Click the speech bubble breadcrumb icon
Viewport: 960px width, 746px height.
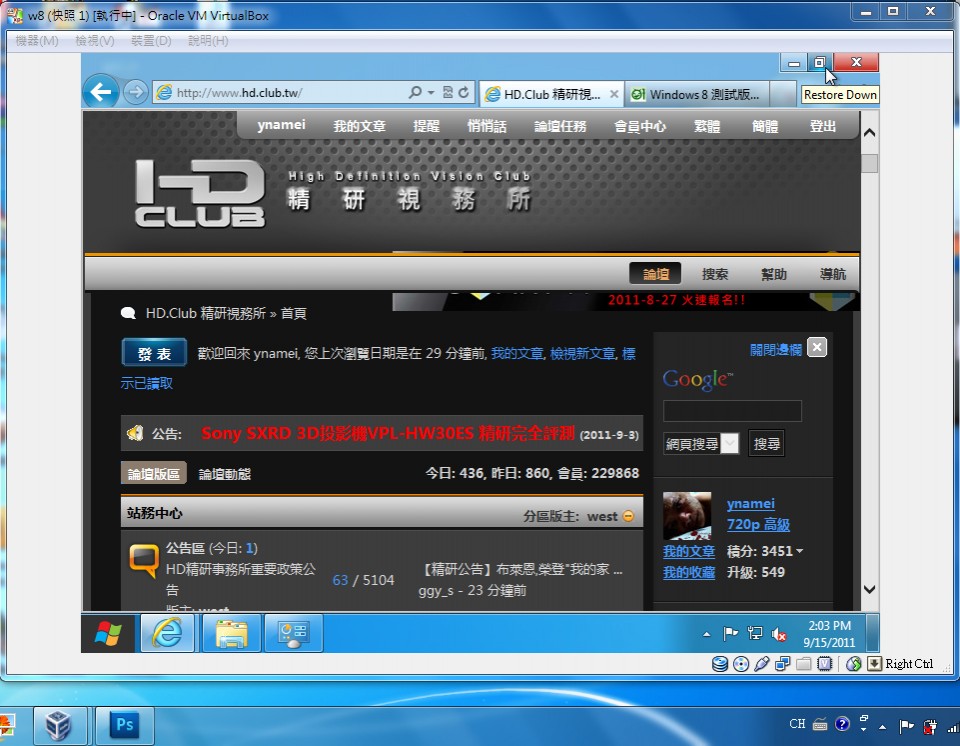(x=128, y=313)
